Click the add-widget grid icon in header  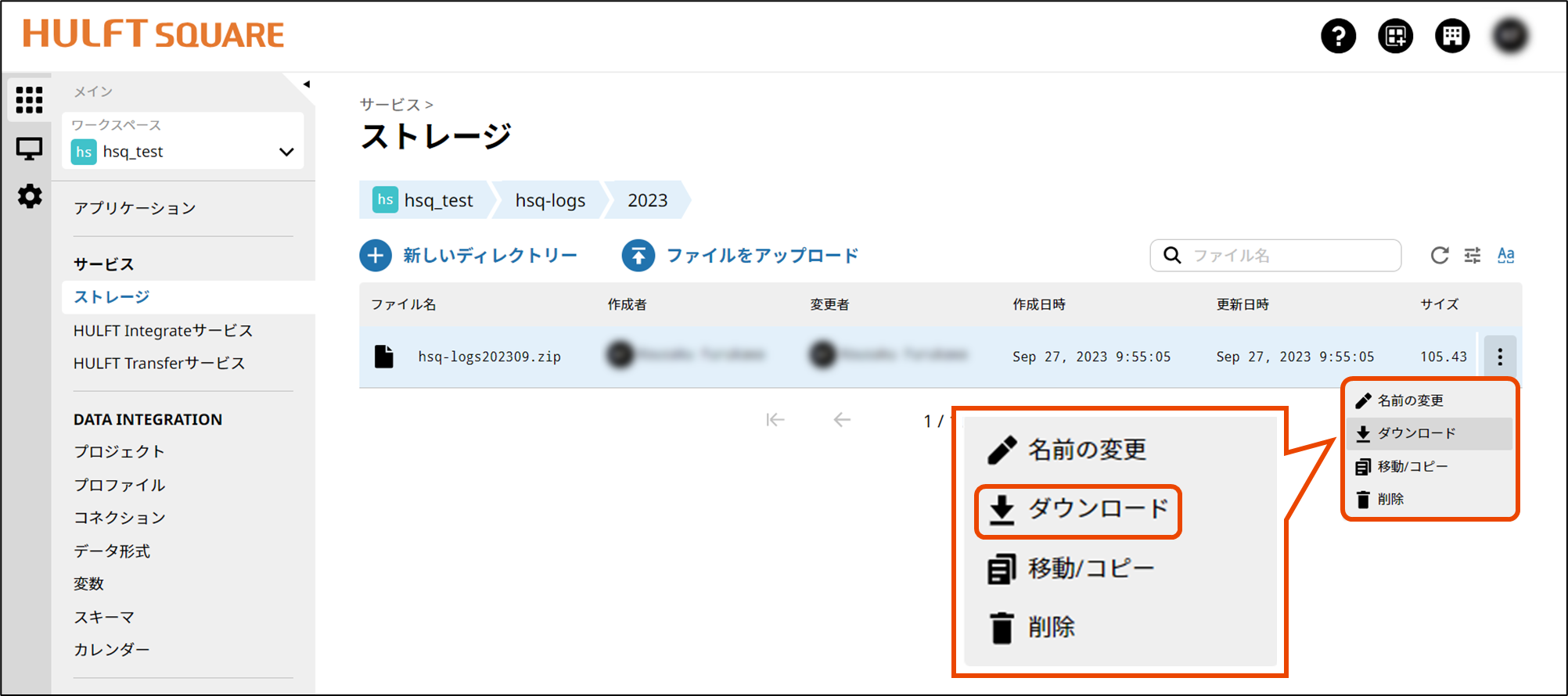point(1395,36)
